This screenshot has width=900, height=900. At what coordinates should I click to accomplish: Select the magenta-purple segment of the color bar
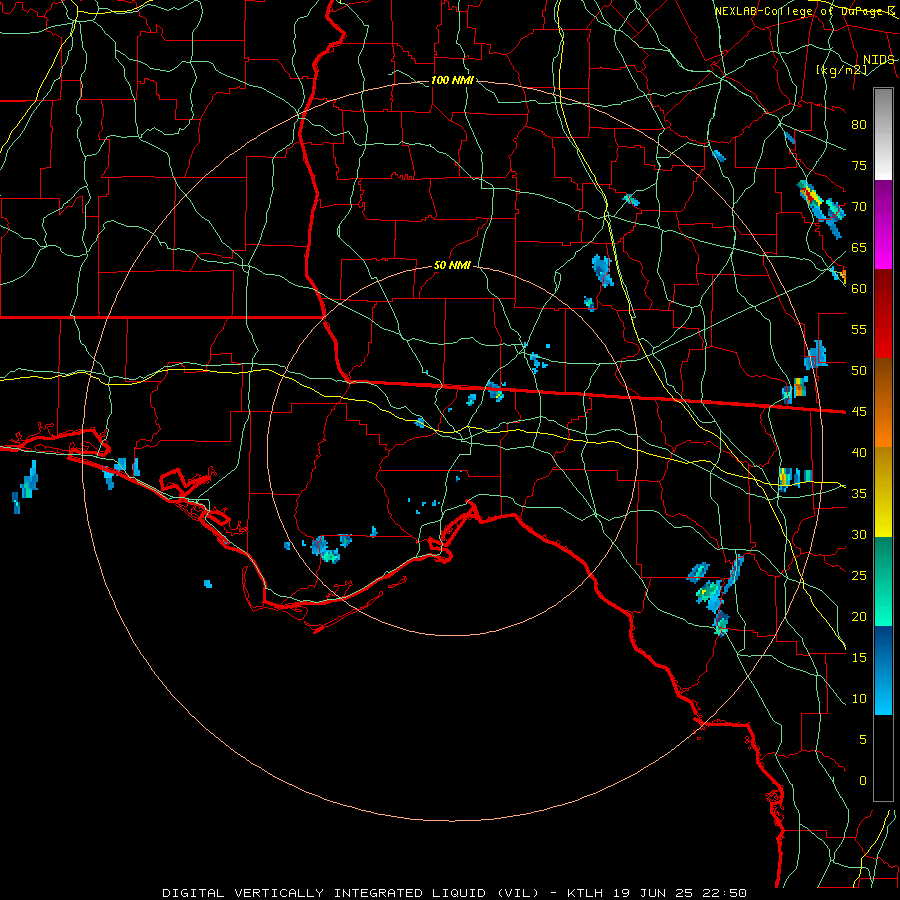(883, 224)
